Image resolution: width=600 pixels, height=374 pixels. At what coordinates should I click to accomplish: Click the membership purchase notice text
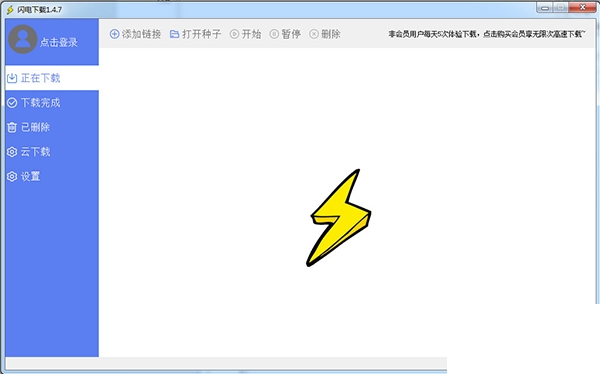click(x=487, y=34)
